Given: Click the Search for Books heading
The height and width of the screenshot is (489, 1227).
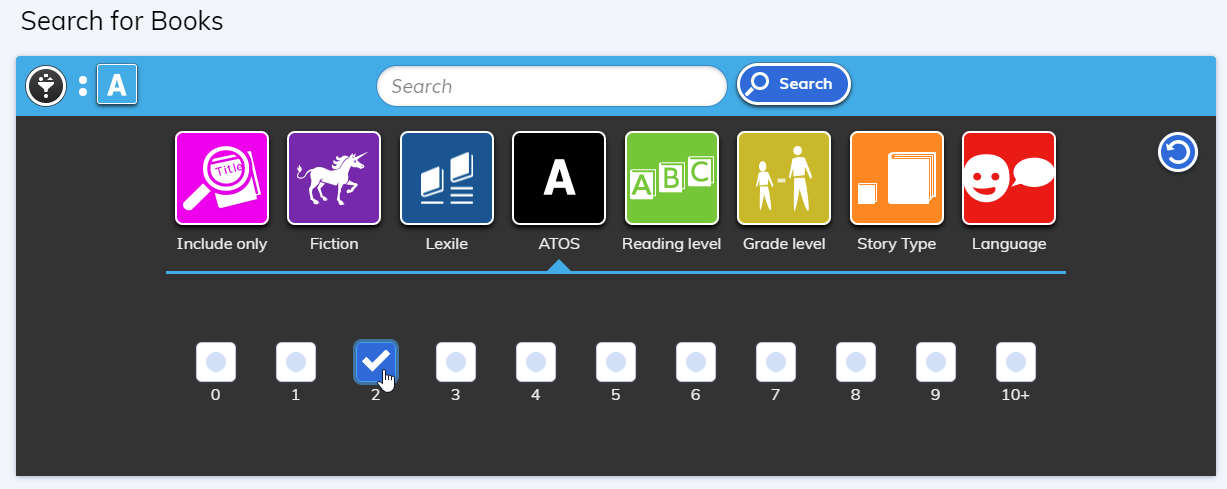Looking at the screenshot, I should point(122,21).
